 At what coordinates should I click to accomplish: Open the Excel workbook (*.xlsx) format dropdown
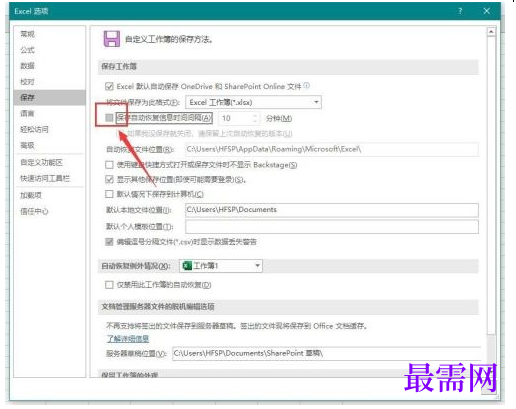253,102
